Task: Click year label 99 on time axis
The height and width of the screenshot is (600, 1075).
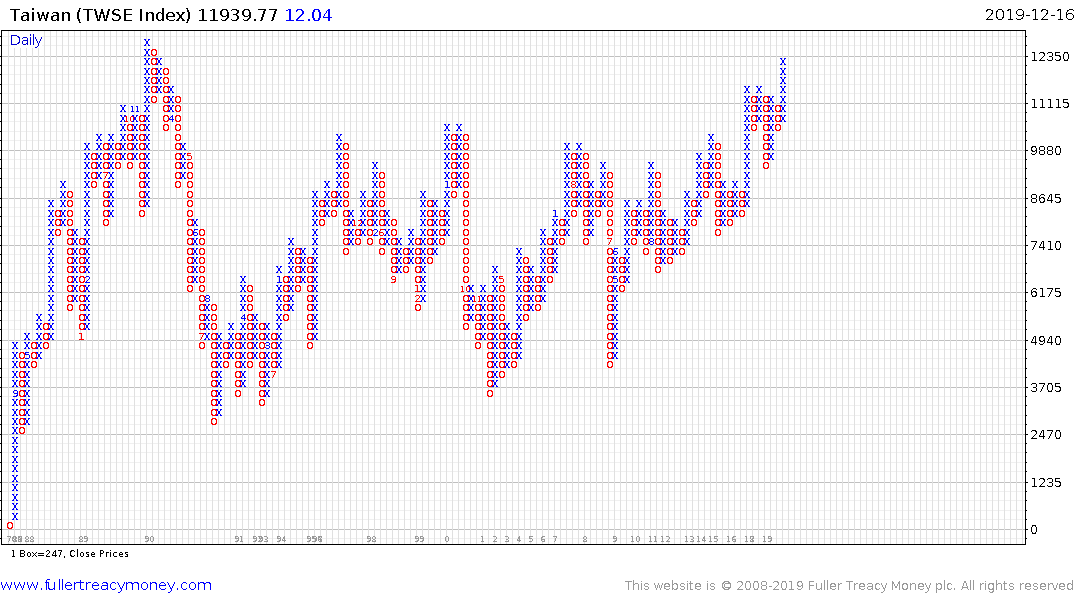Action: 419,539
